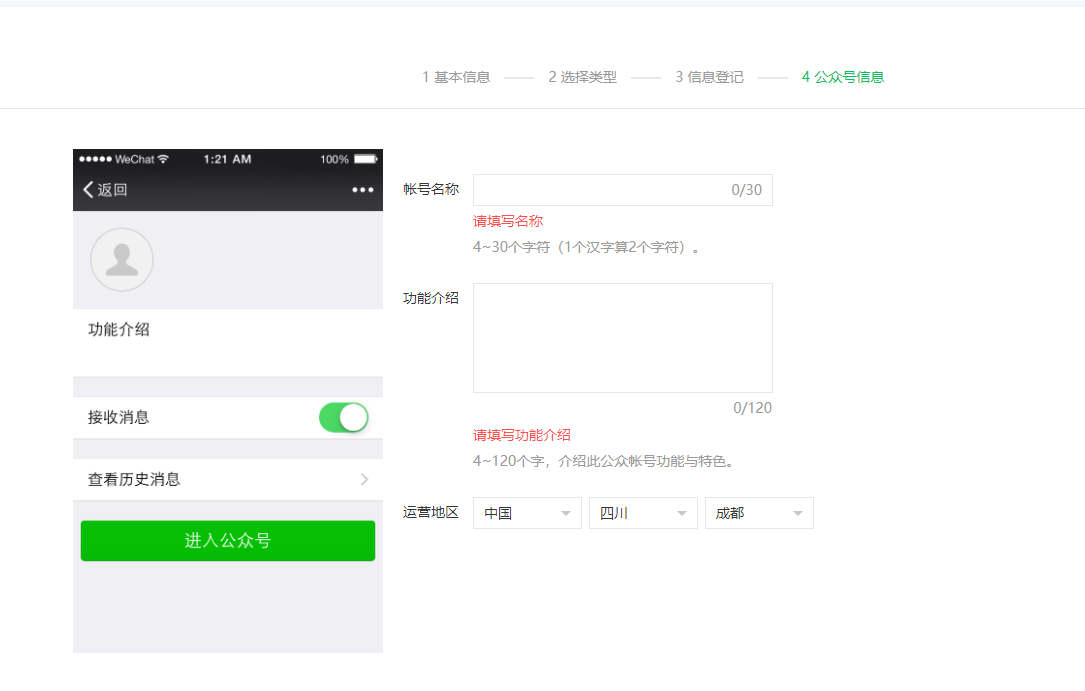Expand the 四川 province dropdown
The image size is (1085, 691).
point(643,513)
